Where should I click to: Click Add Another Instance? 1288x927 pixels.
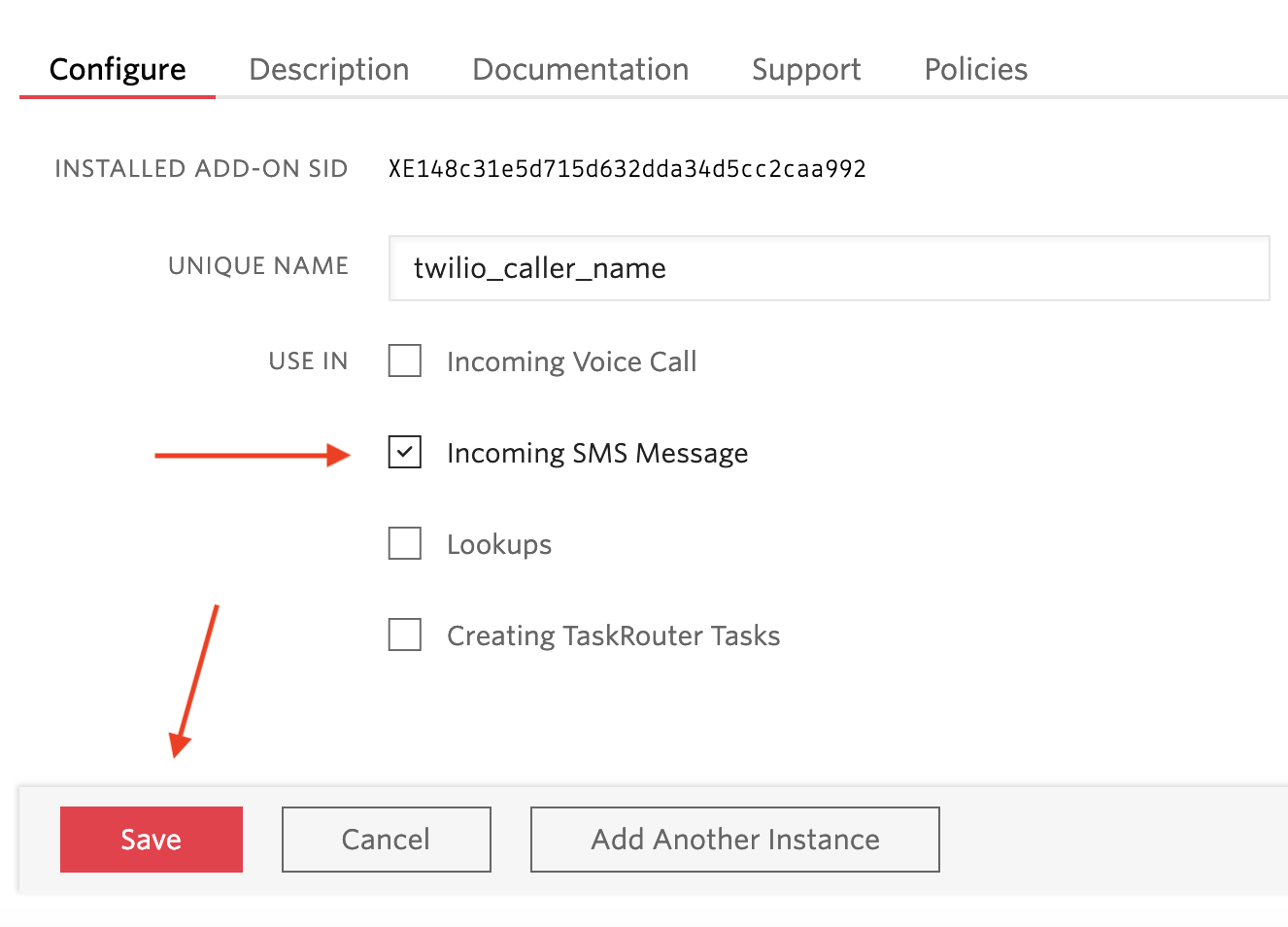tap(734, 839)
